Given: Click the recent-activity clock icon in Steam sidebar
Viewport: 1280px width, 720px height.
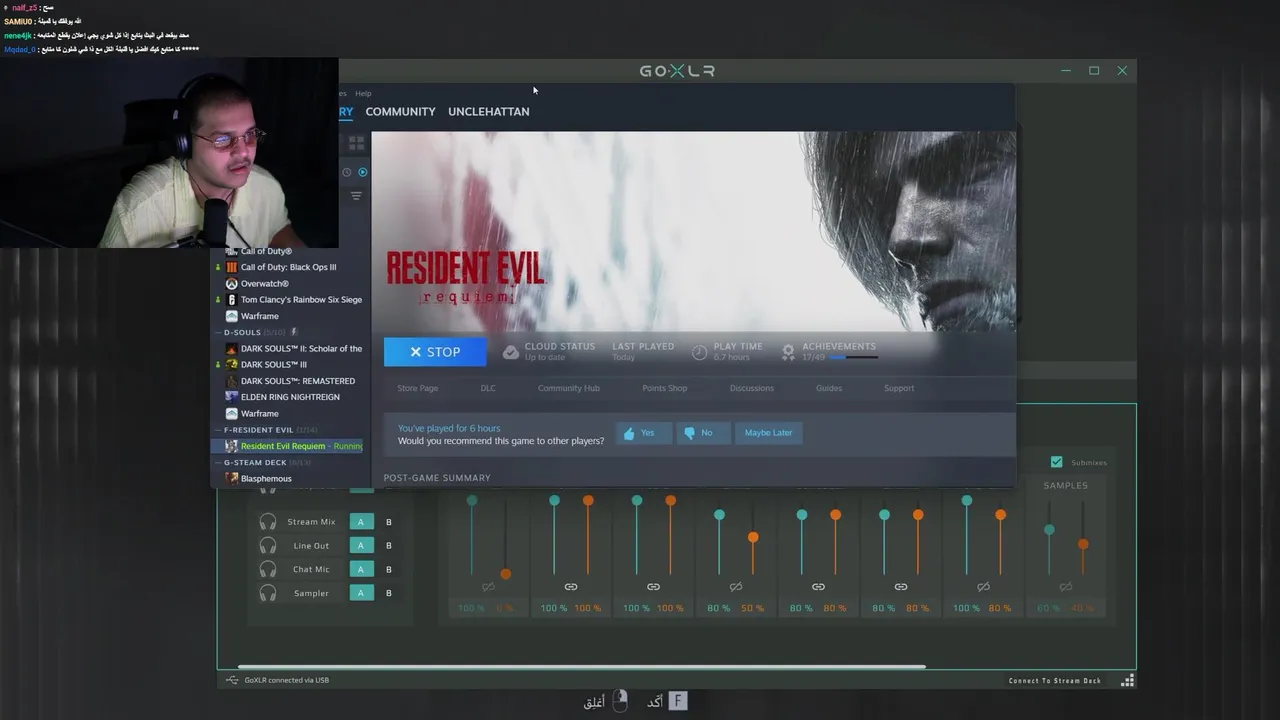Looking at the screenshot, I should click(347, 172).
